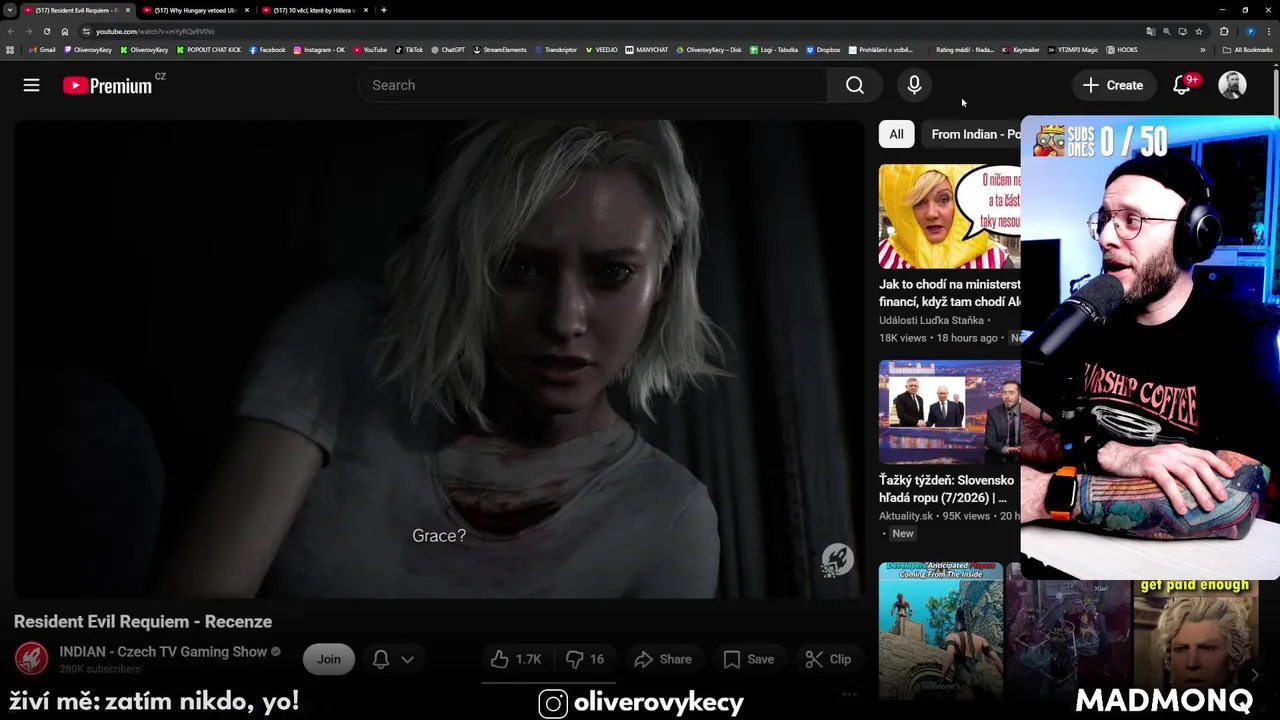This screenshot has height=720, width=1280.
Task: Open the Gmail bookmark
Action: click(x=42, y=49)
